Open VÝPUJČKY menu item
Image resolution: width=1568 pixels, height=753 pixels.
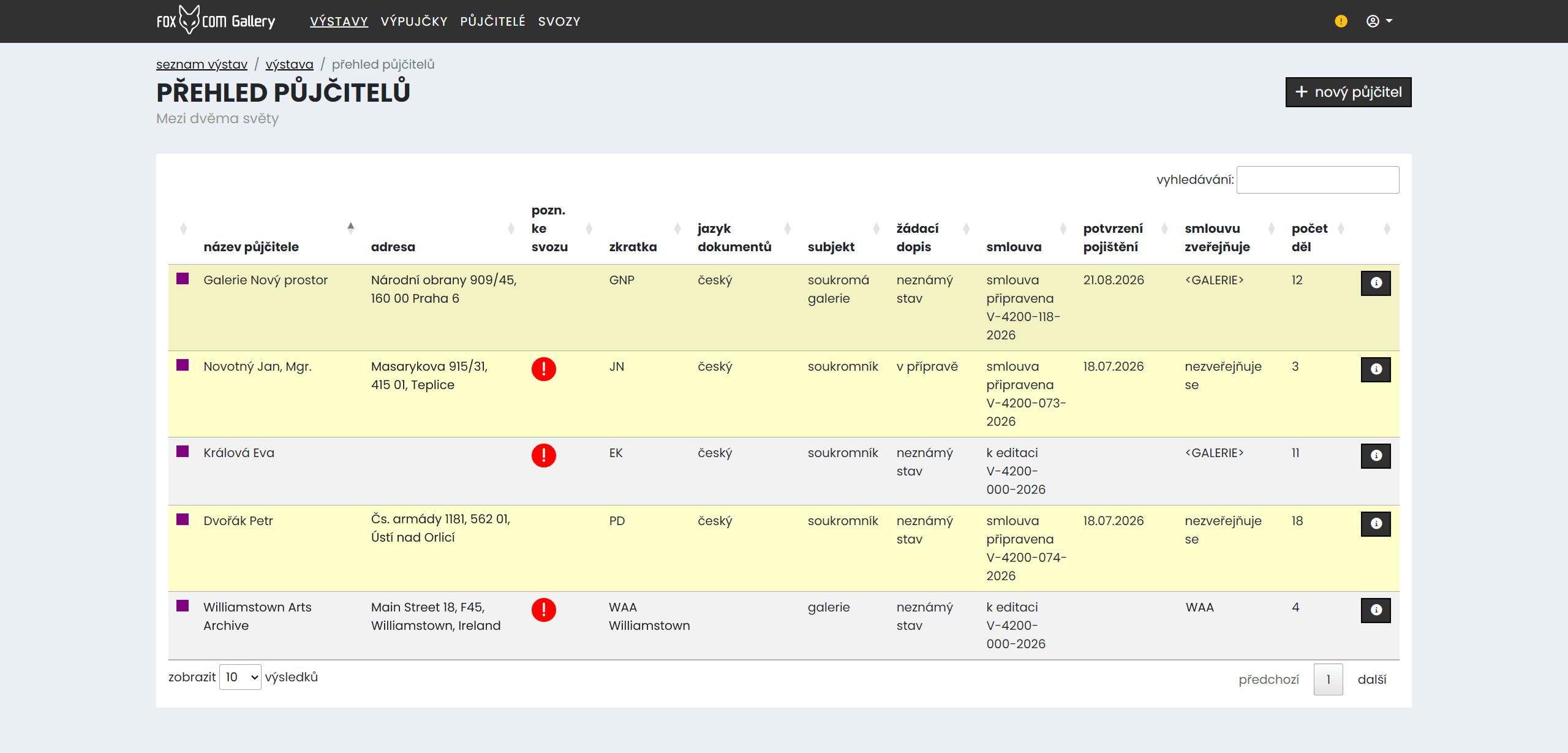[x=414, y=21]
